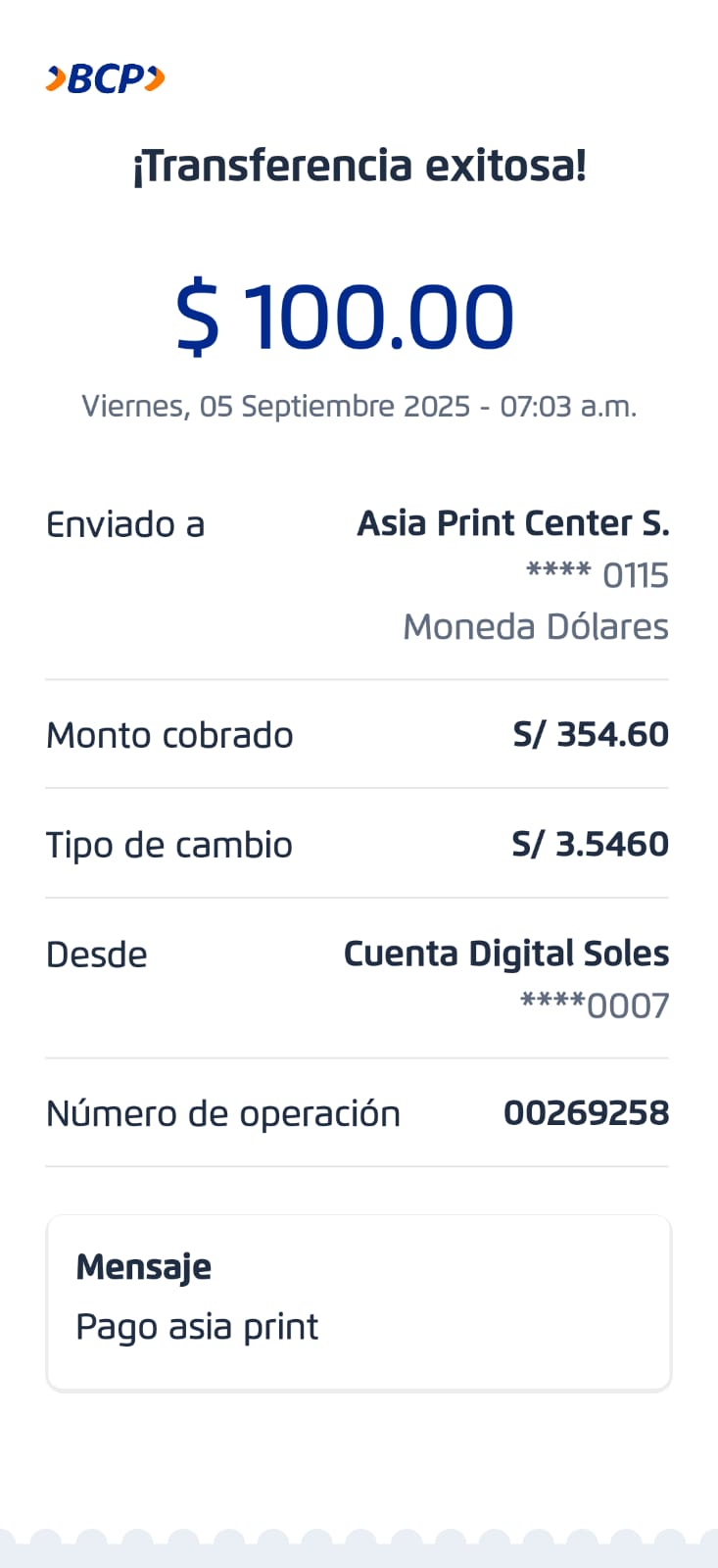718x1568 pixels.
Task: Tap the Enviado a label
Action: tap(125, 525)
